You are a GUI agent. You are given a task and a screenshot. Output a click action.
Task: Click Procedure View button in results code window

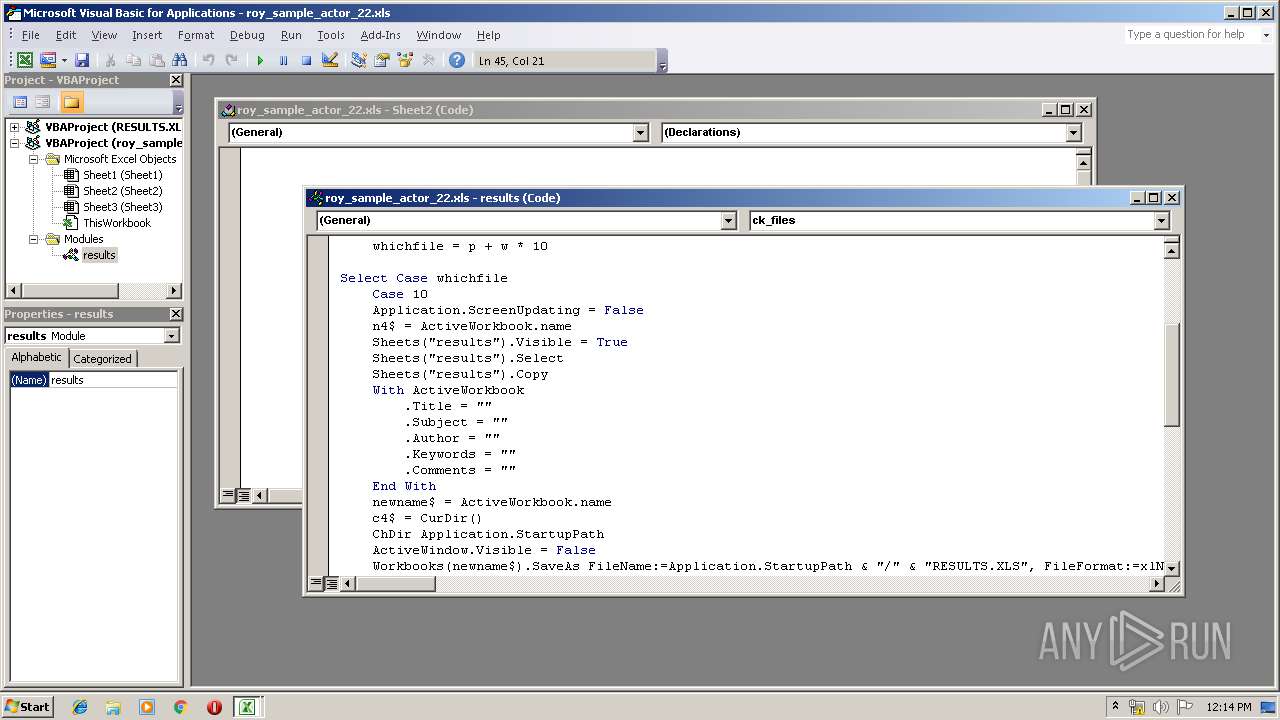(315, 583)
